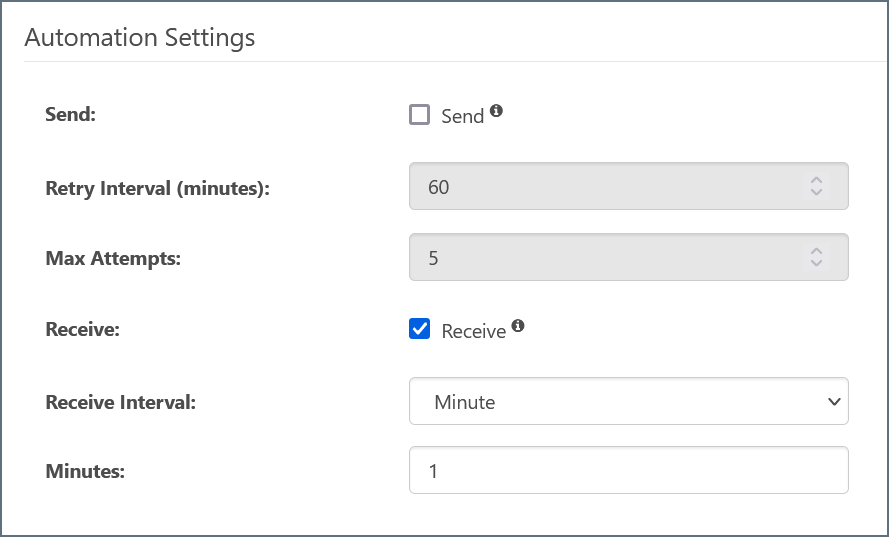
Task: Click the bold "Max Attempts:" label
Action: [x=113, y=259]
